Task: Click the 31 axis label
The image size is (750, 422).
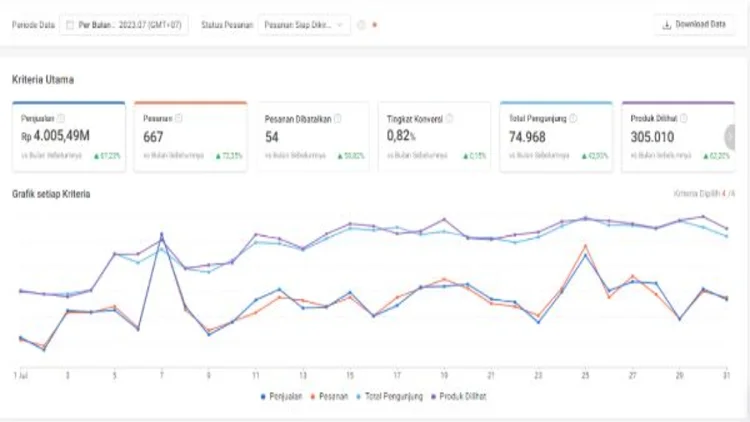Action: 727,376
